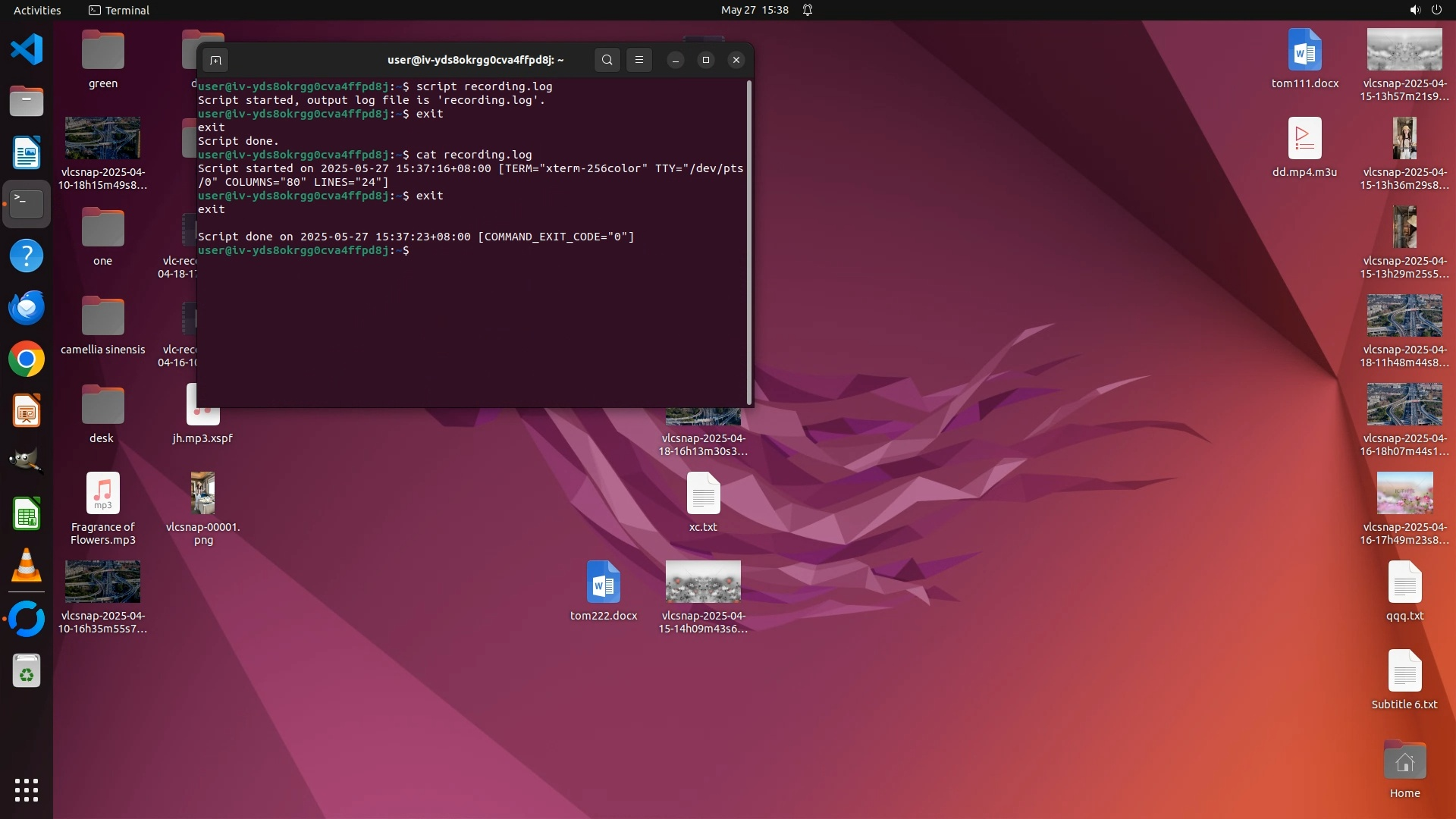Viewport: 1456px width, 819px height.
Task: Open the Trash in the dock
Action: [x=27, y=672]
